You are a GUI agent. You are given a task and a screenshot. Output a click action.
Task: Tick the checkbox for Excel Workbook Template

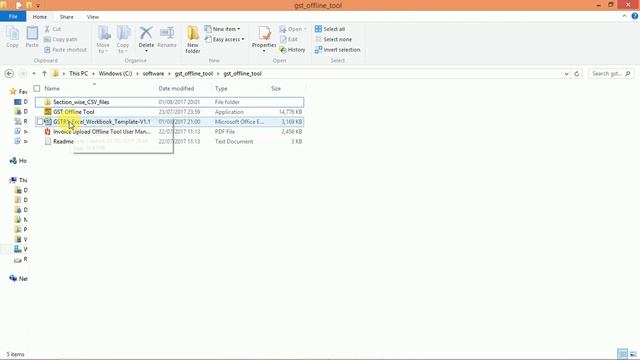(40, 122)
